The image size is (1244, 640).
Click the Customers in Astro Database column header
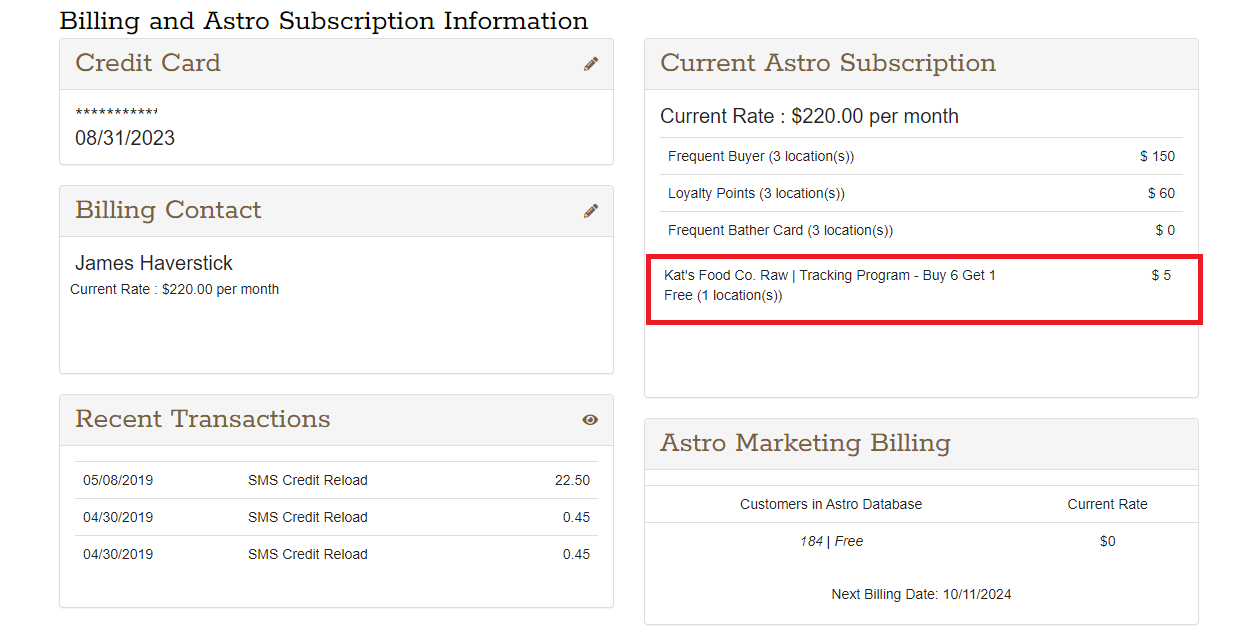point(831,504)
